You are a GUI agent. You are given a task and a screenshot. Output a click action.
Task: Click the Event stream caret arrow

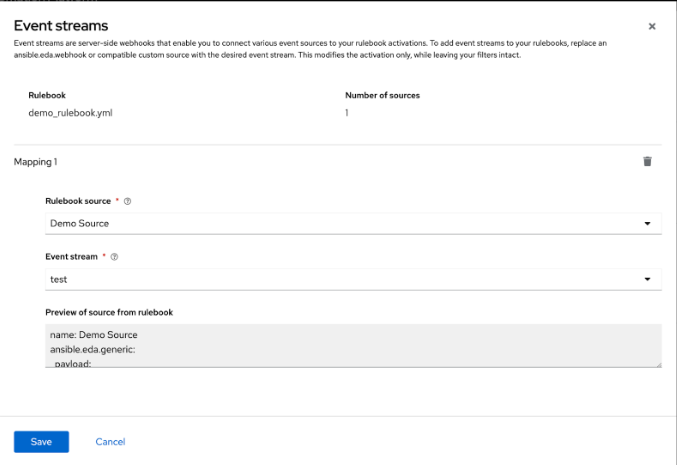coord(647,279)
